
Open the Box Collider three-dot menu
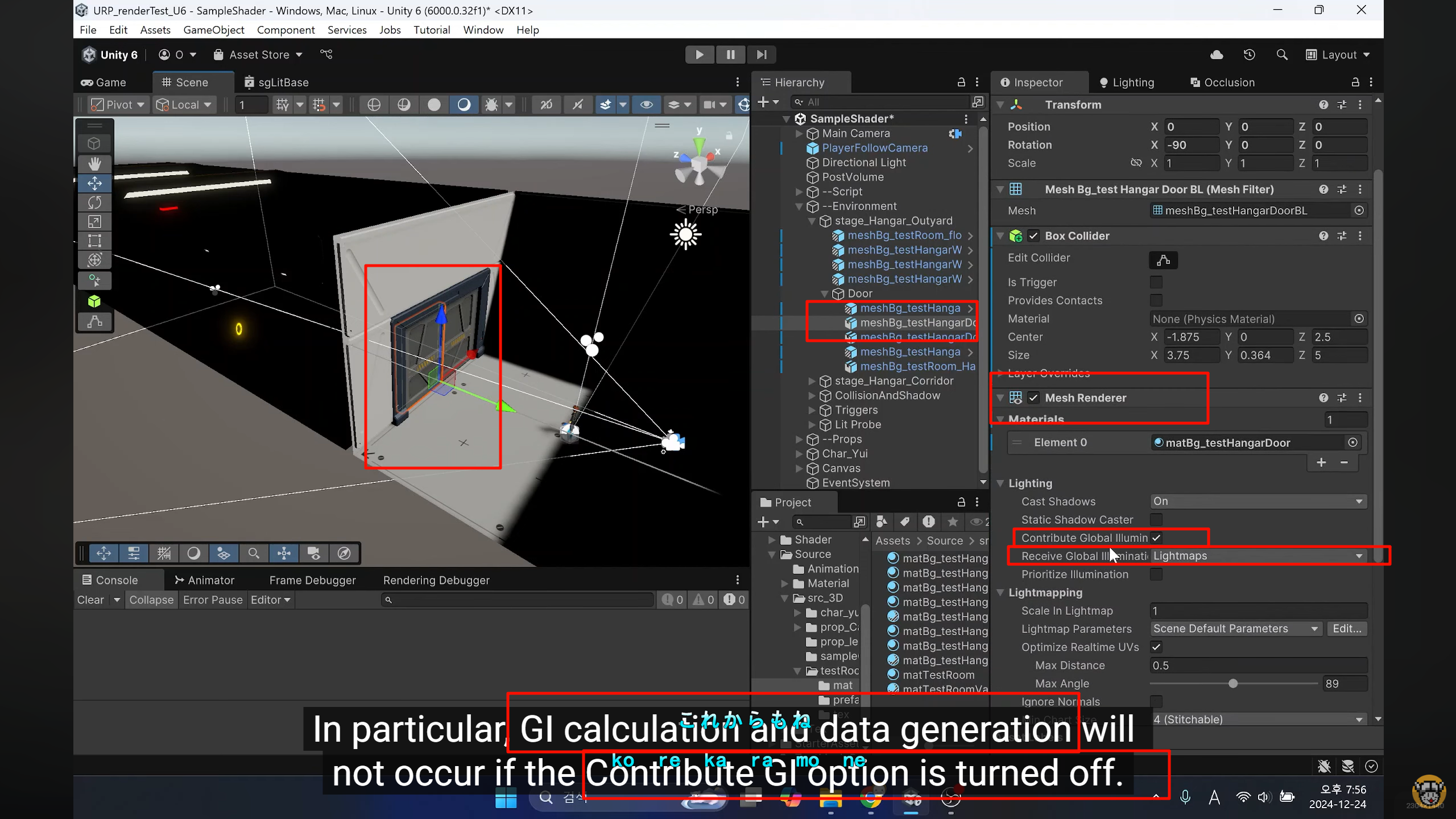1360,235
